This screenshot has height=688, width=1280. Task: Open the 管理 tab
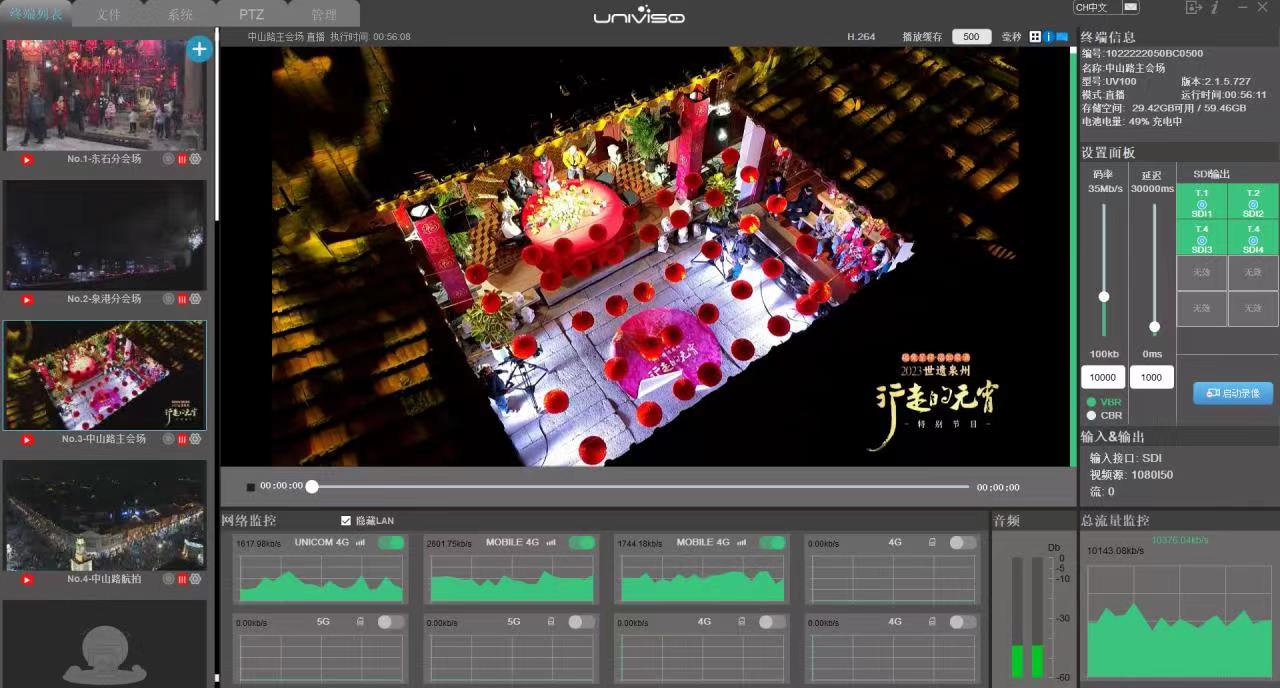point(324,15)
